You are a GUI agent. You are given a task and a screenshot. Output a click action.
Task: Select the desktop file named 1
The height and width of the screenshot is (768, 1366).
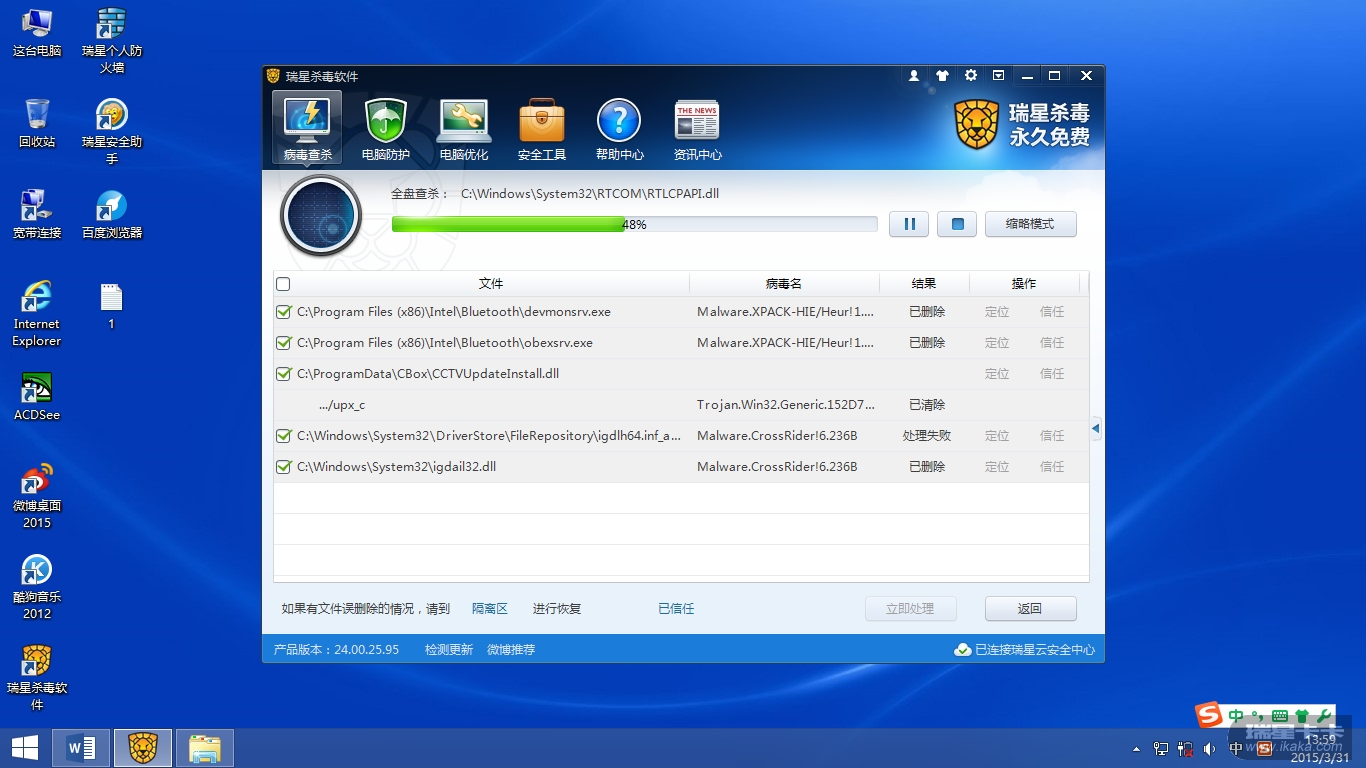[x=112, y=306]
